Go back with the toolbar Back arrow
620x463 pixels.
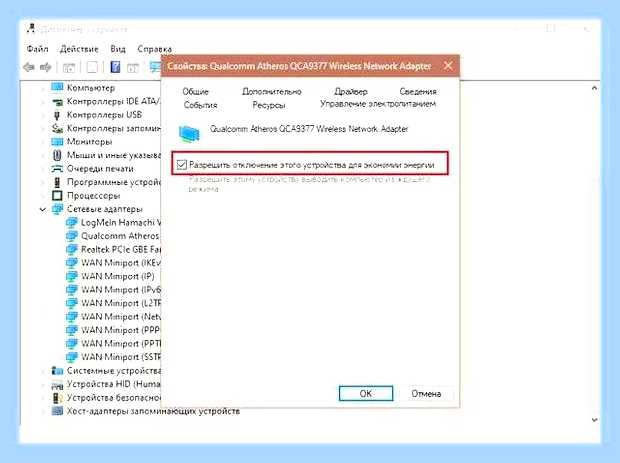point(29,67)
